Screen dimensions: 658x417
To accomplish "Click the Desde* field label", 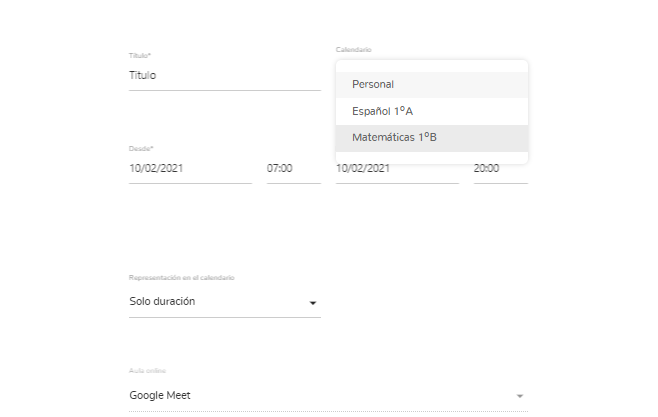I will (x=141, y=148).
